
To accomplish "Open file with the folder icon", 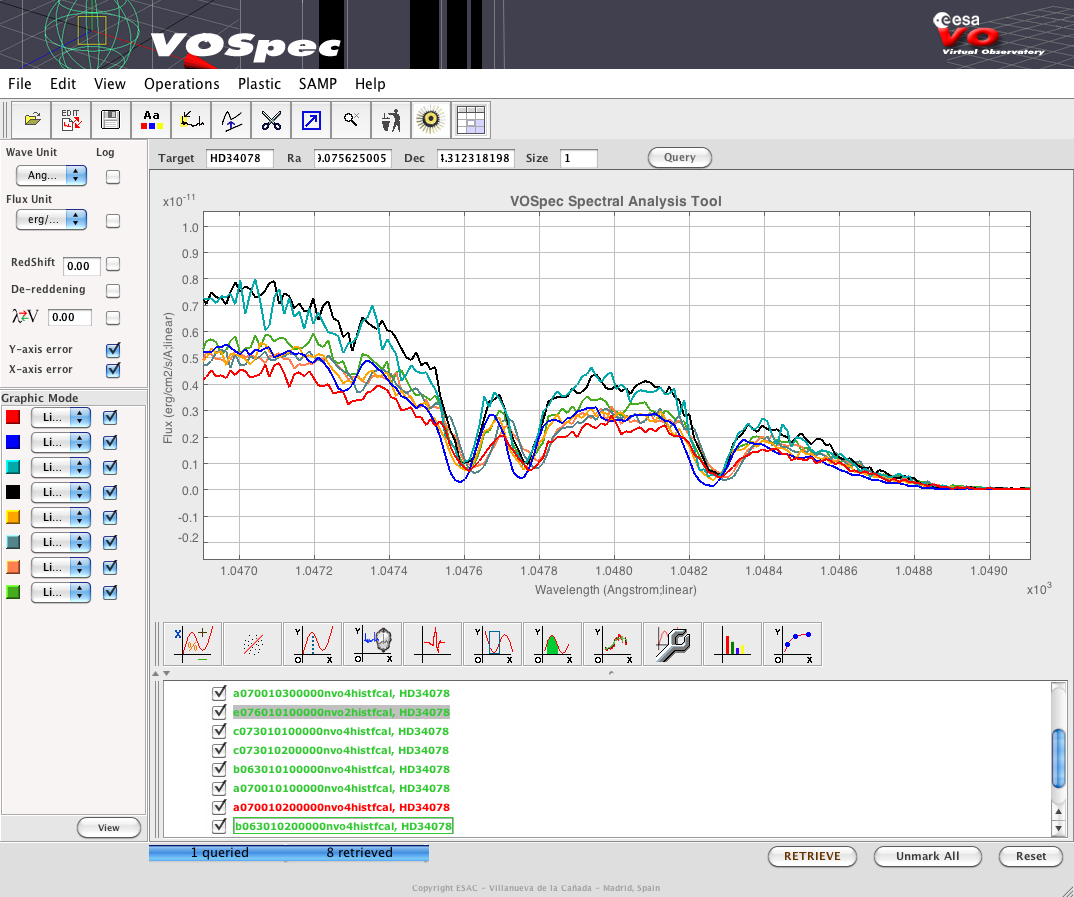I will [x=32, y=121].
